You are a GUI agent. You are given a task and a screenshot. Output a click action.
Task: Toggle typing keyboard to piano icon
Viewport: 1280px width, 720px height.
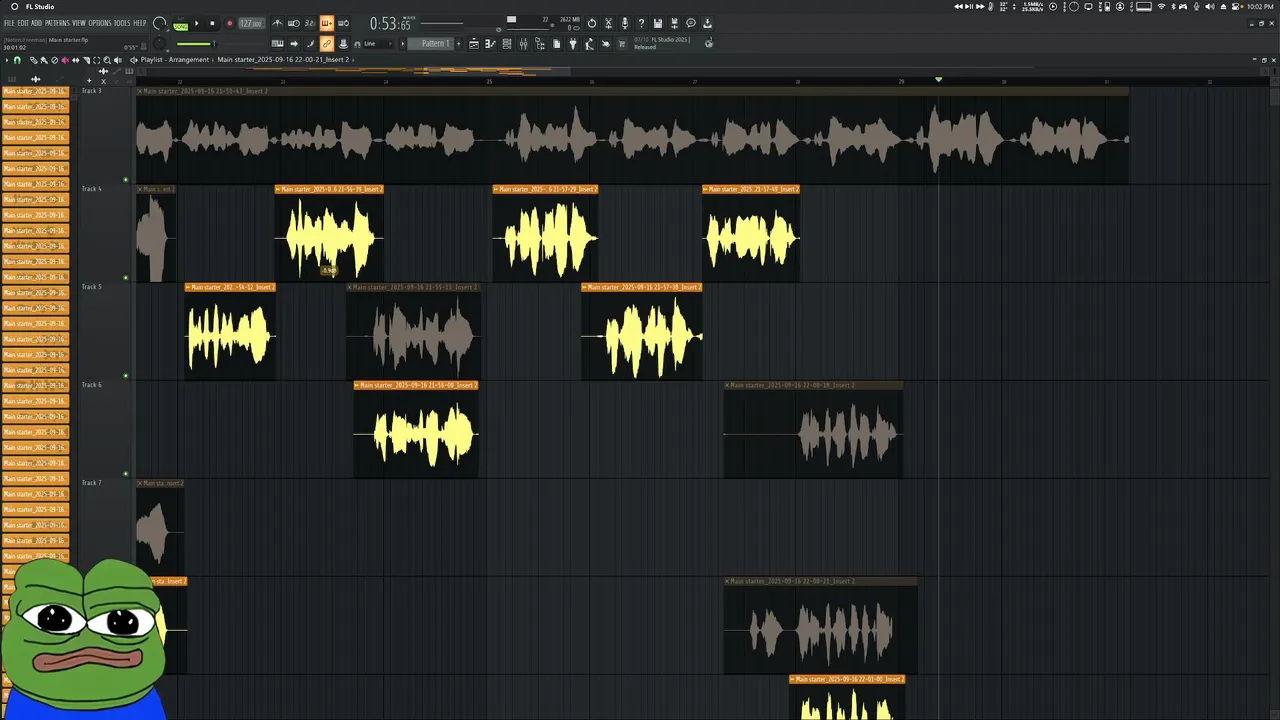pos(277,44)
